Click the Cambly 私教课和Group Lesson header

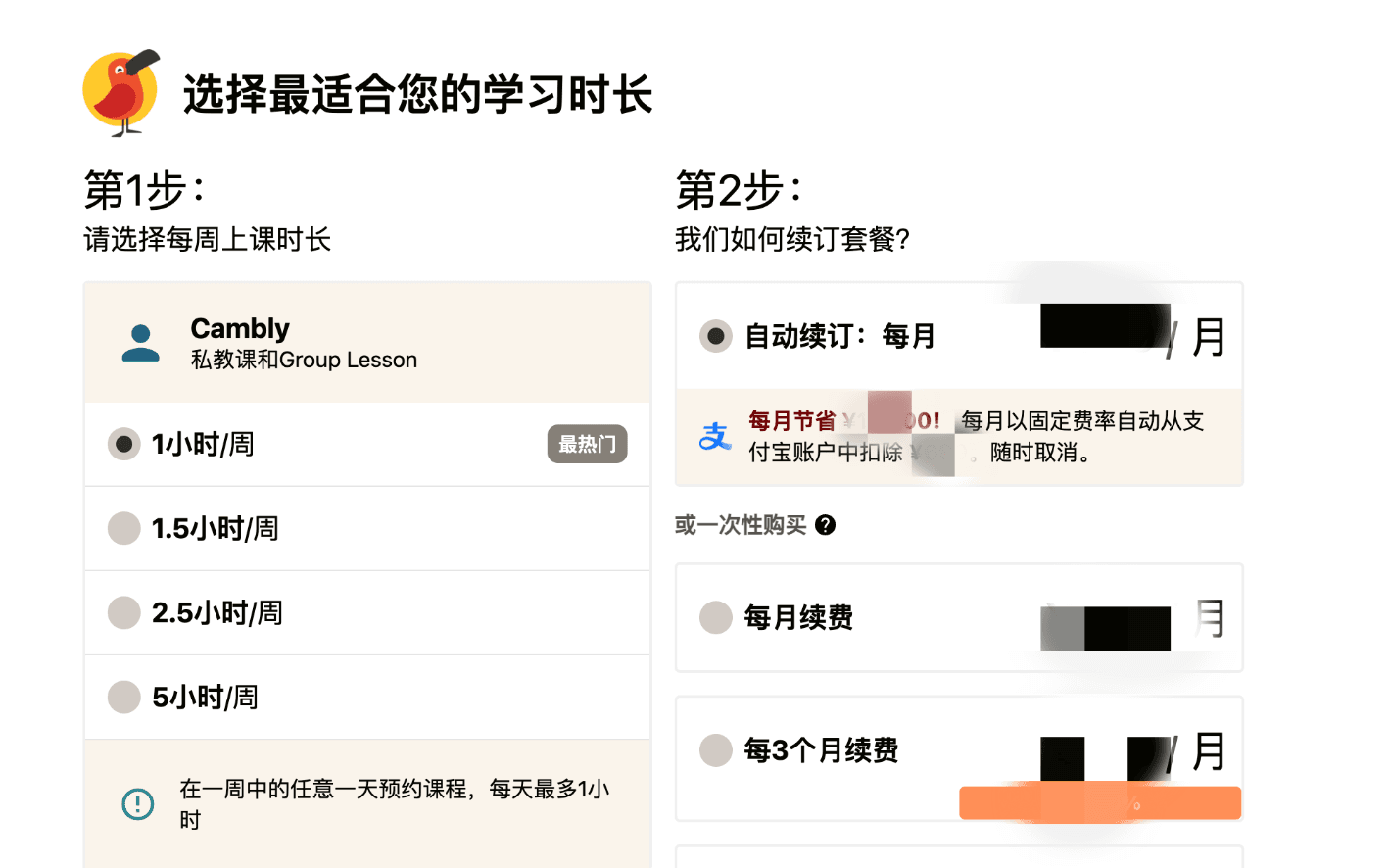pos(304,343)
